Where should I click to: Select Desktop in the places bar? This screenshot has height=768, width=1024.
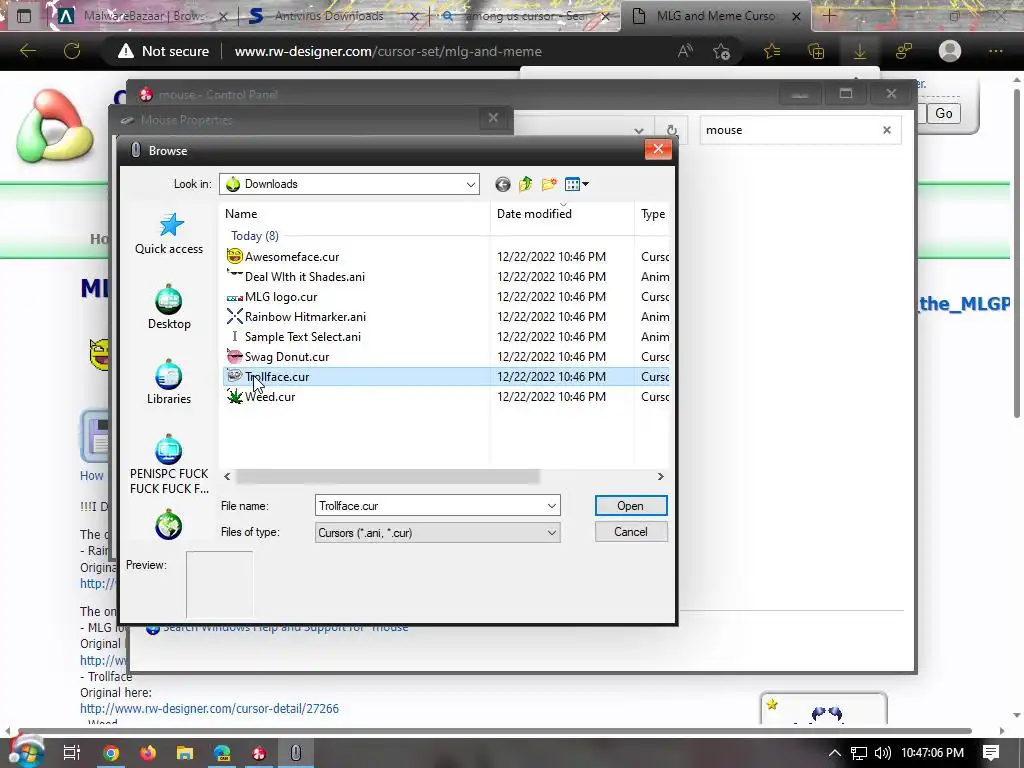(x=169, y=307)
